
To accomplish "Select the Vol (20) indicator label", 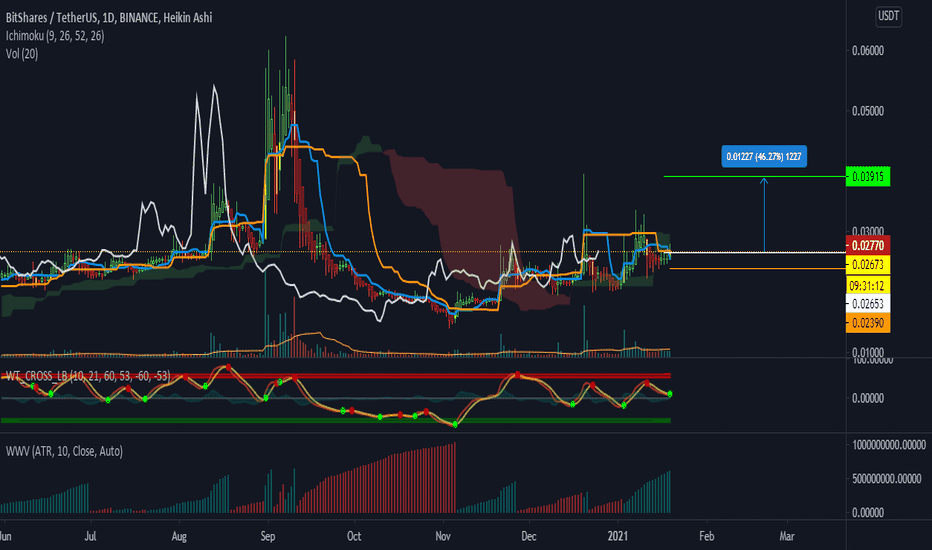I will pos(22,54).
